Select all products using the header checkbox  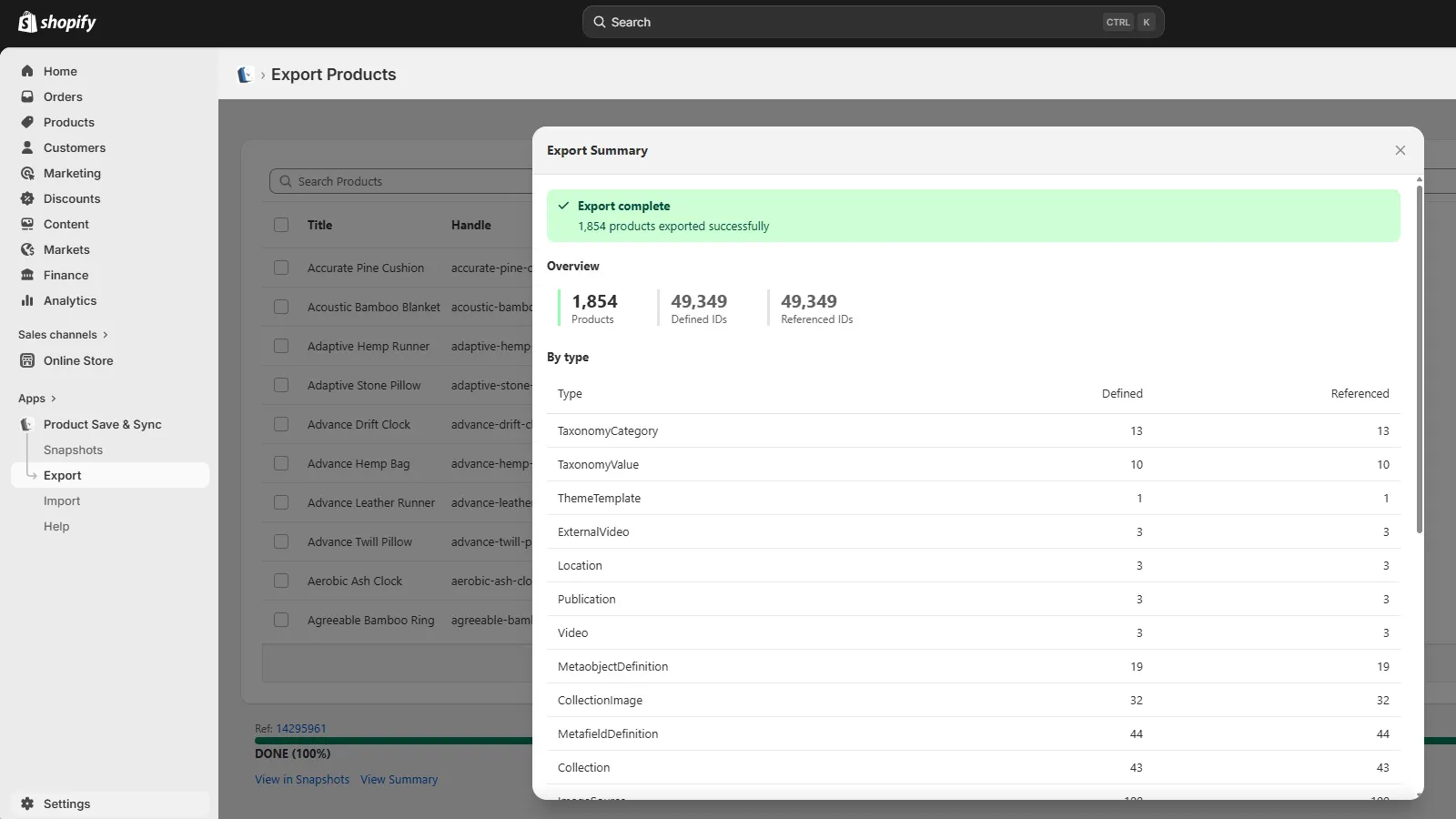click(281, 225)
